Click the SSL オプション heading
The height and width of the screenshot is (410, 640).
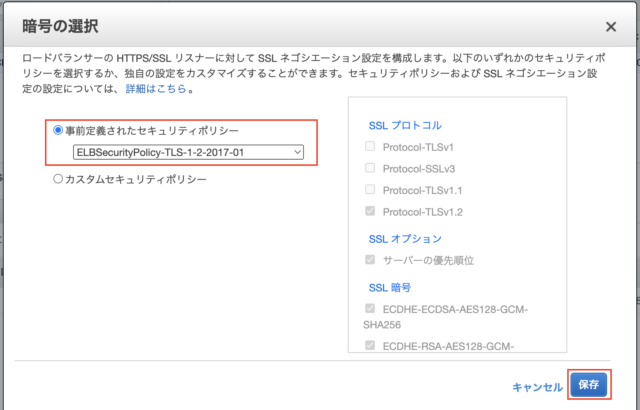click(405, 239)
